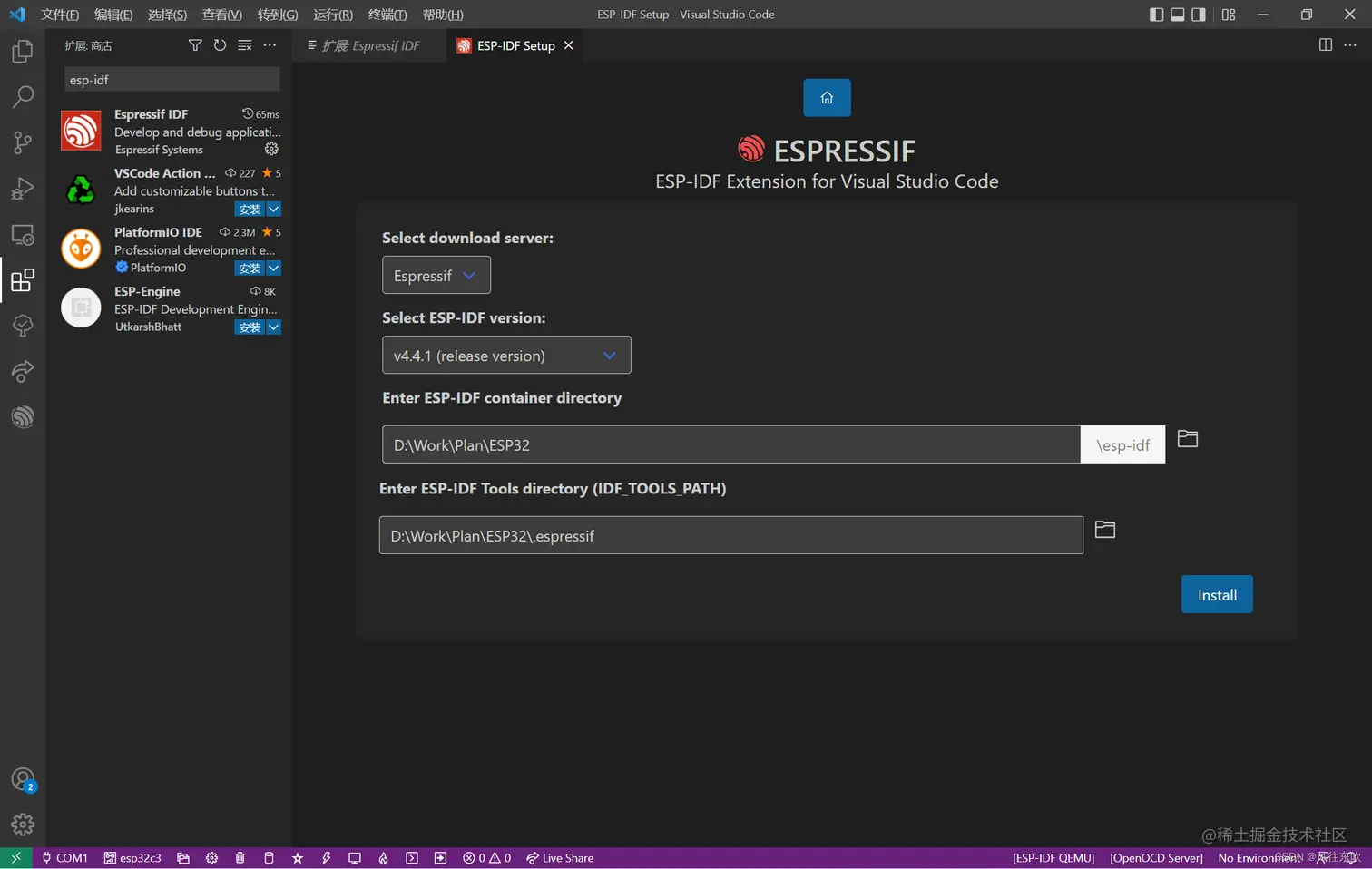Open the Accounts menu icon
Image resolution: width=1372 pixels, height=869 pixels.
[x=23, y=780]
